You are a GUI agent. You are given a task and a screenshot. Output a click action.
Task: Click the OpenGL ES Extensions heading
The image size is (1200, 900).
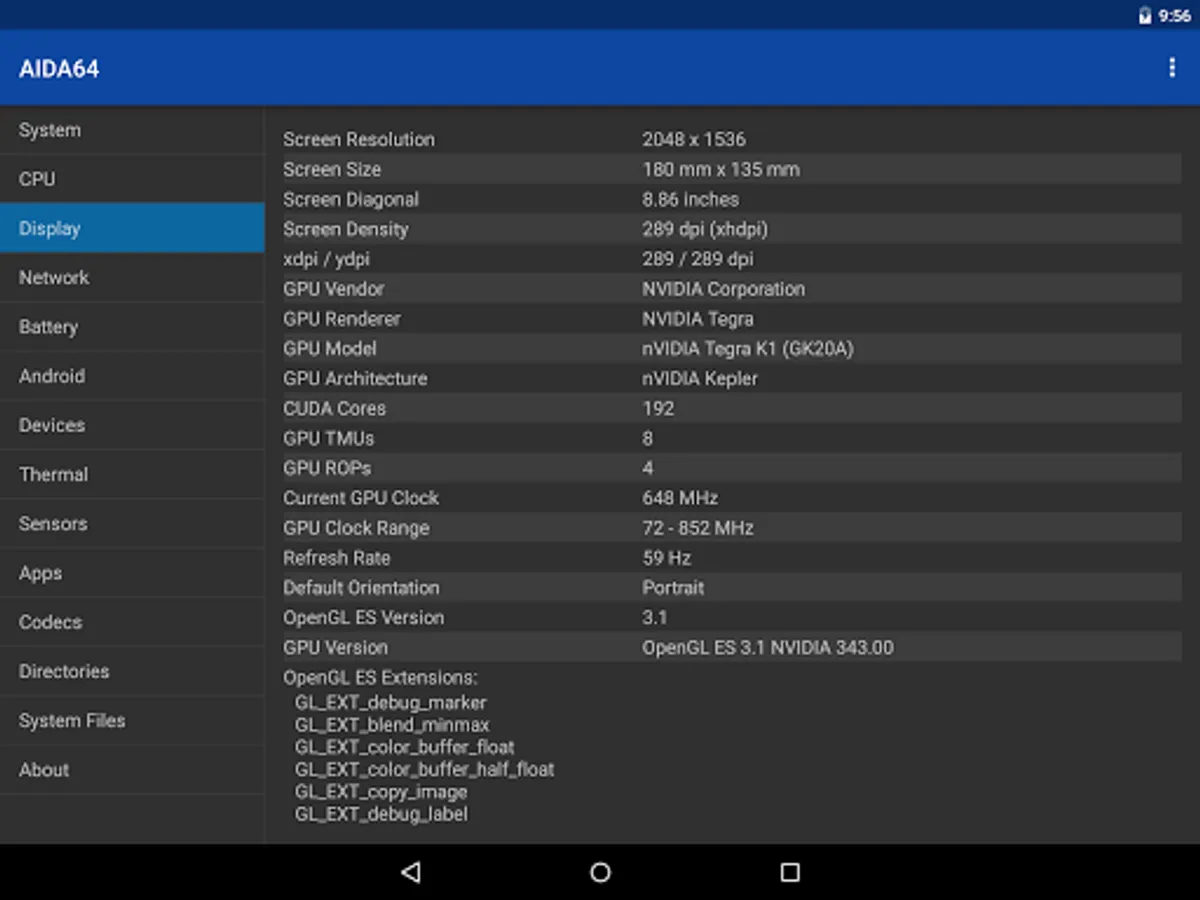381,678
